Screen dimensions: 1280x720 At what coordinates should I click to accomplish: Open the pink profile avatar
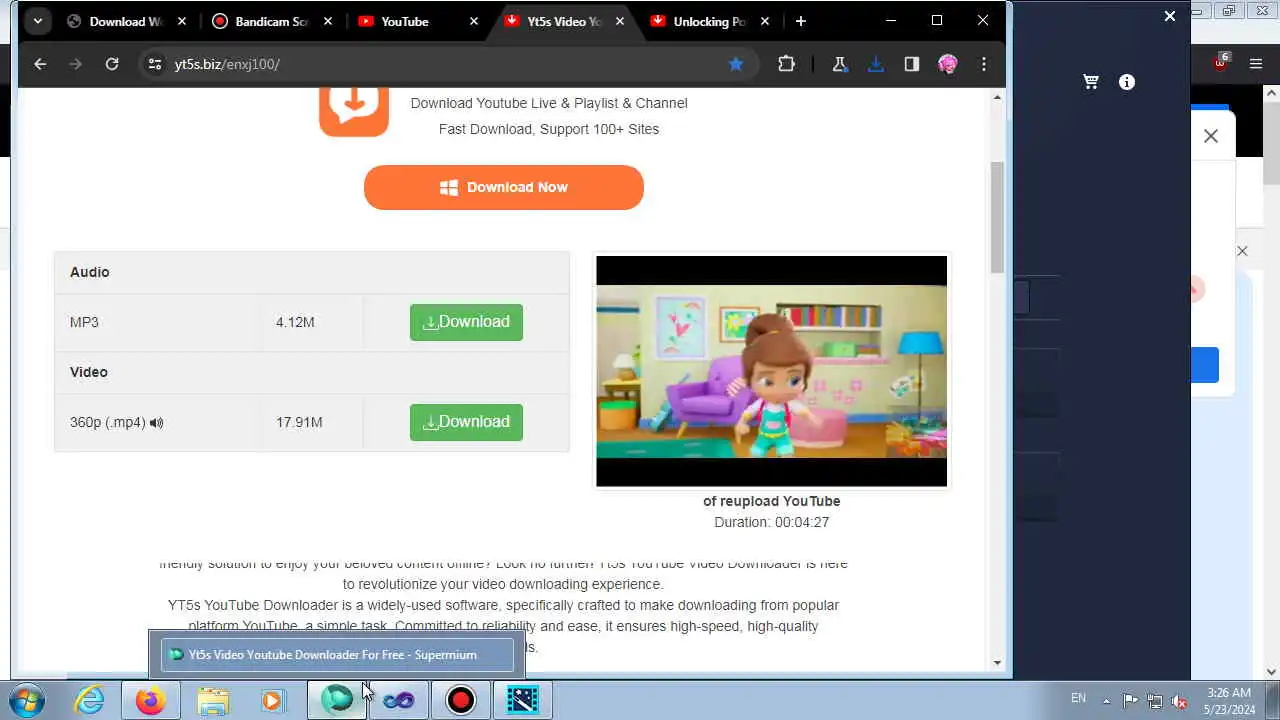click(948, 64)
